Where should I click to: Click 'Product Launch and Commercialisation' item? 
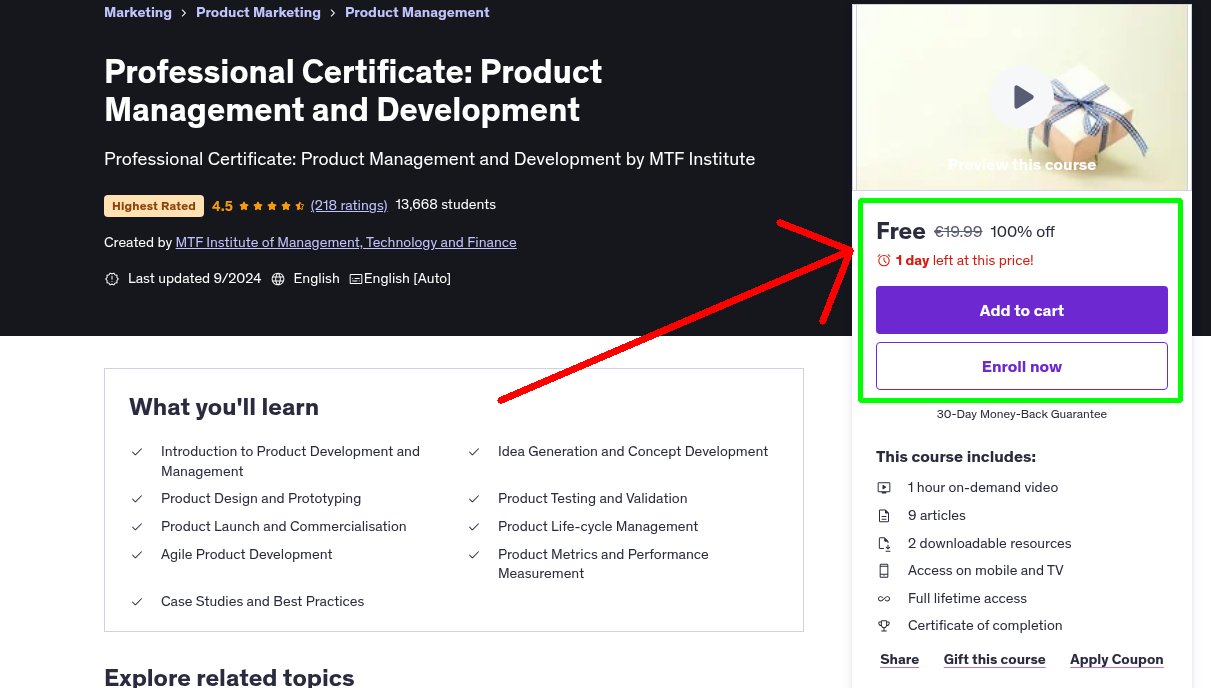(x=284, y=527)
